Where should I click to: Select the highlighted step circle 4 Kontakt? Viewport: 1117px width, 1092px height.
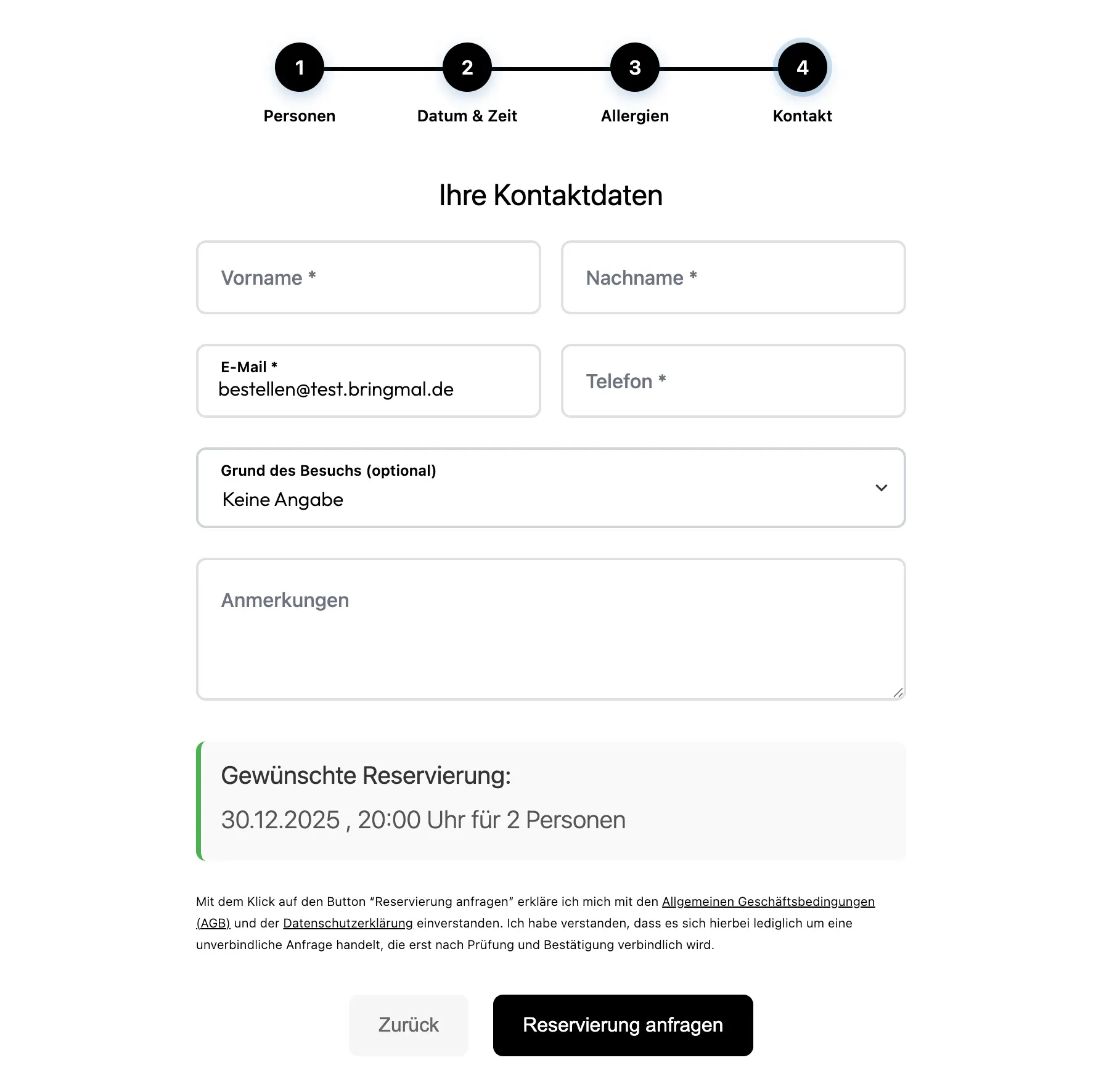801,68
